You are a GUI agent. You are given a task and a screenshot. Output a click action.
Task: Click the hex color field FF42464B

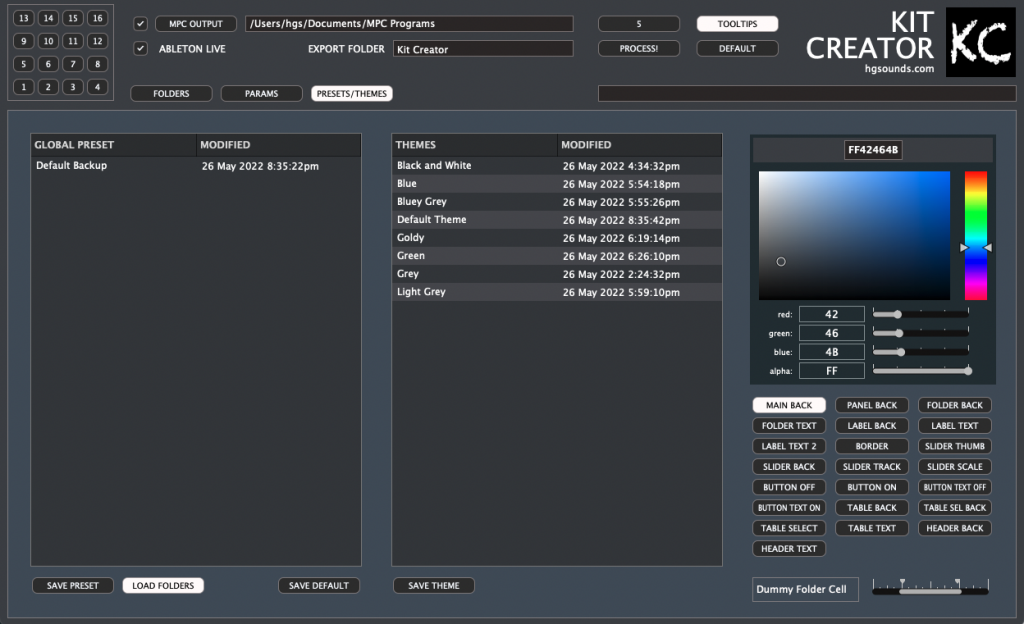point(873,149)
